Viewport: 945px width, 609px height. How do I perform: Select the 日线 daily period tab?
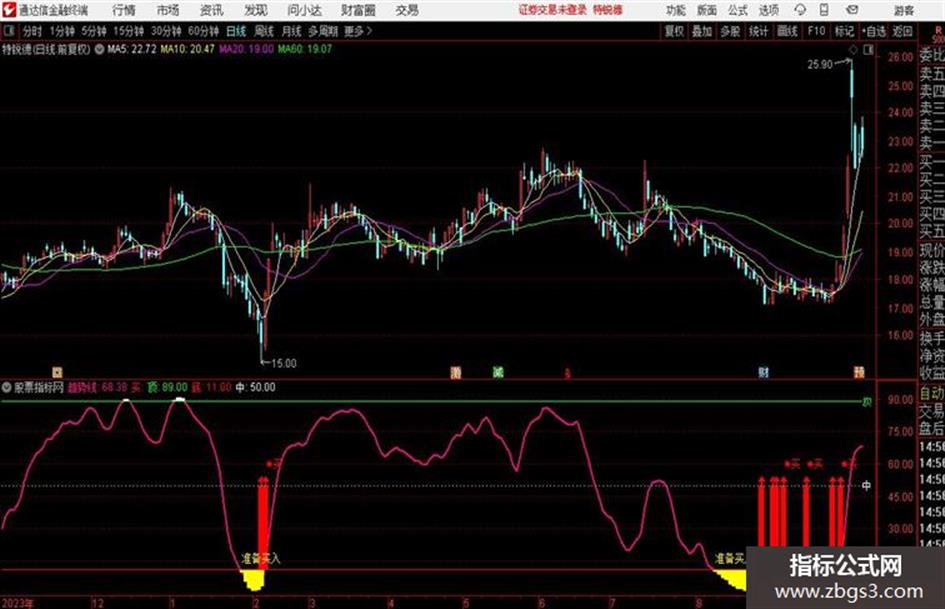click(236, 31)
